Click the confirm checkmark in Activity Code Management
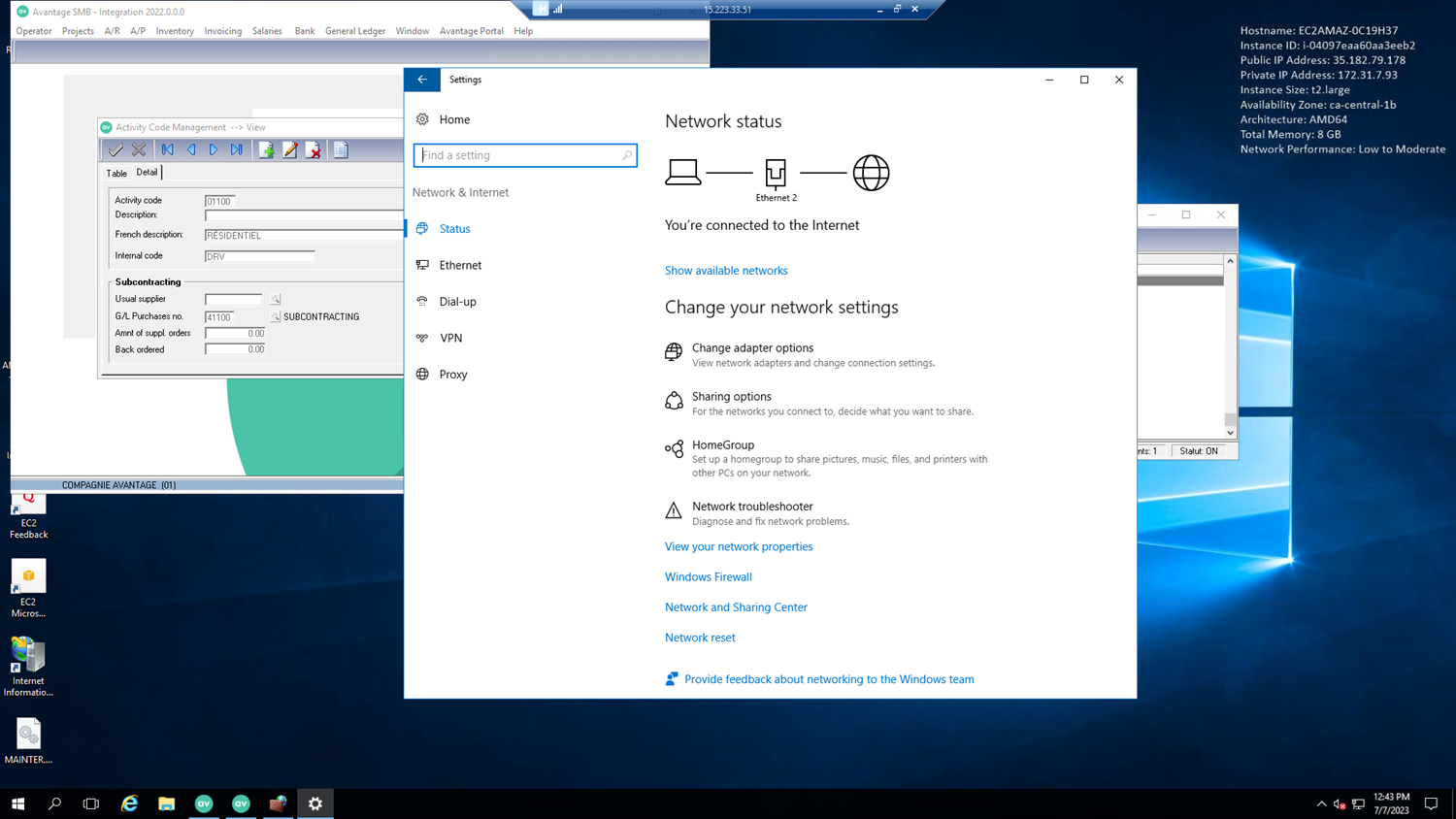Screen dimensions: 1456x819 point(116,150)
